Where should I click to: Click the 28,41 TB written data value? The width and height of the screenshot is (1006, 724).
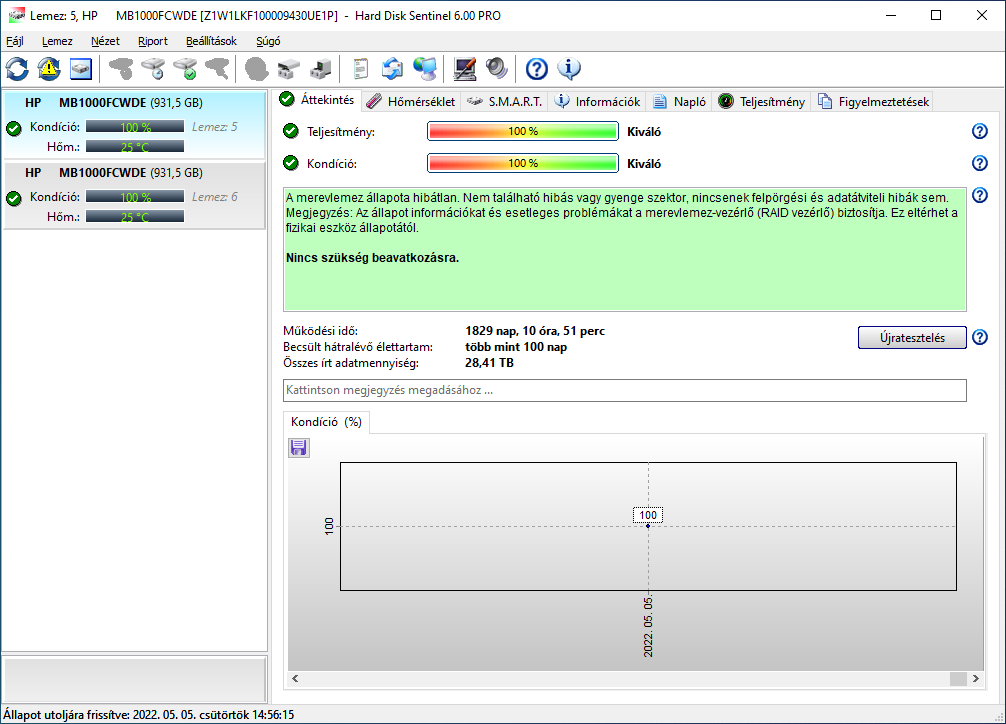[x=490, y=363]
